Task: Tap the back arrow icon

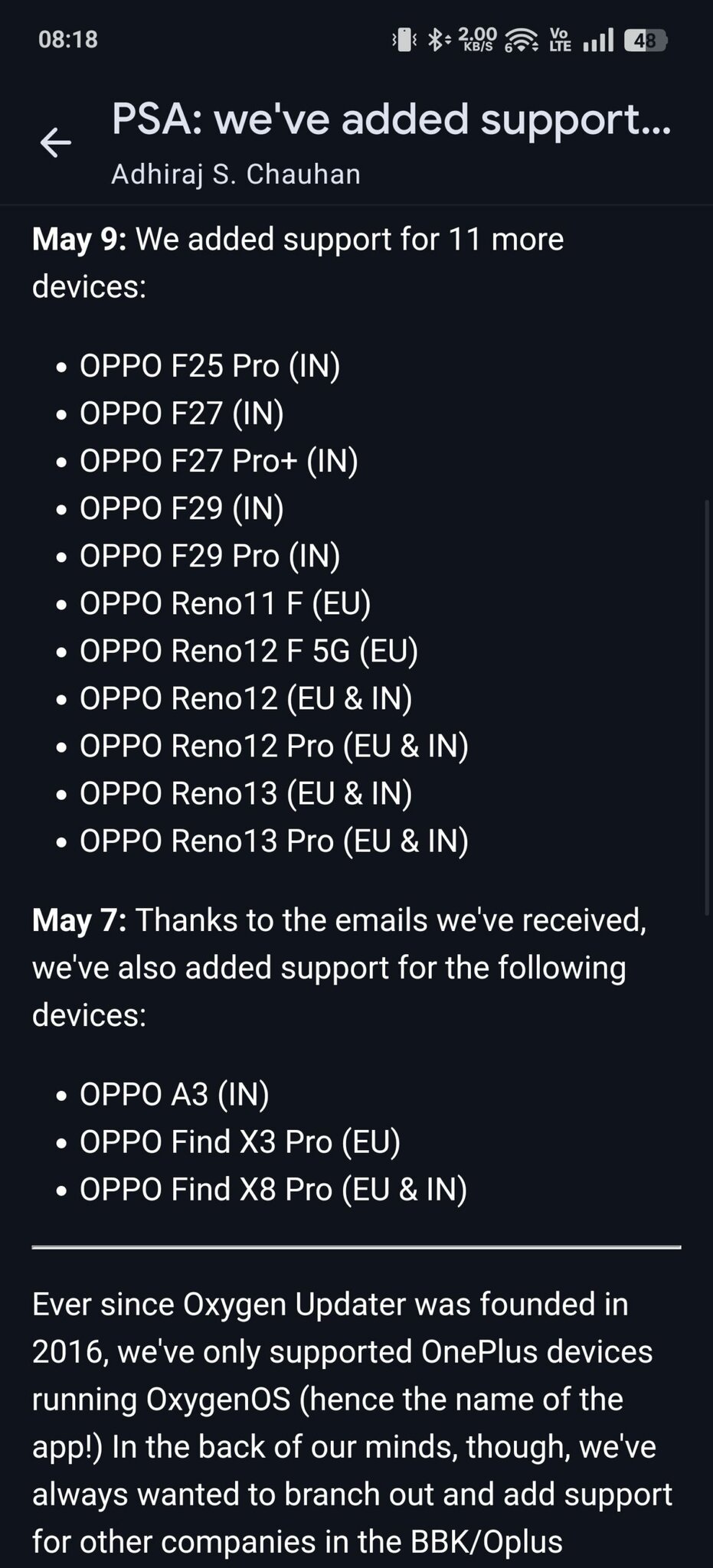Action: point(56,142)
